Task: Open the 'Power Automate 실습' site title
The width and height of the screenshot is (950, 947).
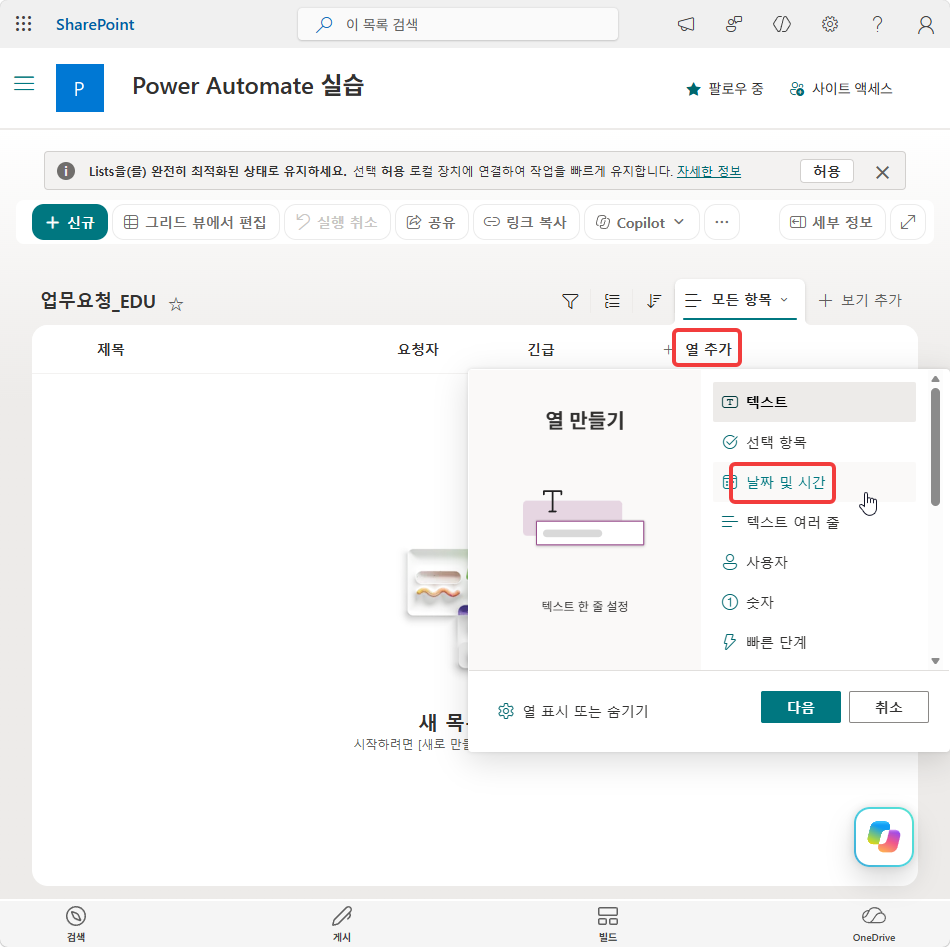Action: pyautogui.click(x=248, y=85)
